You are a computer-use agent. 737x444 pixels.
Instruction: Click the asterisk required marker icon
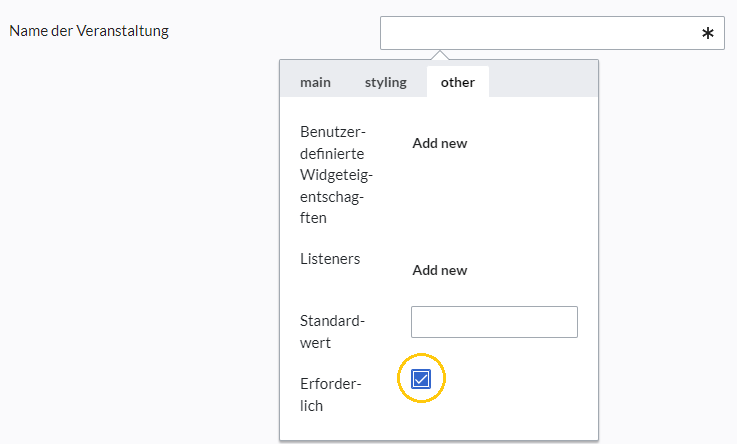(x=707, y=33)
